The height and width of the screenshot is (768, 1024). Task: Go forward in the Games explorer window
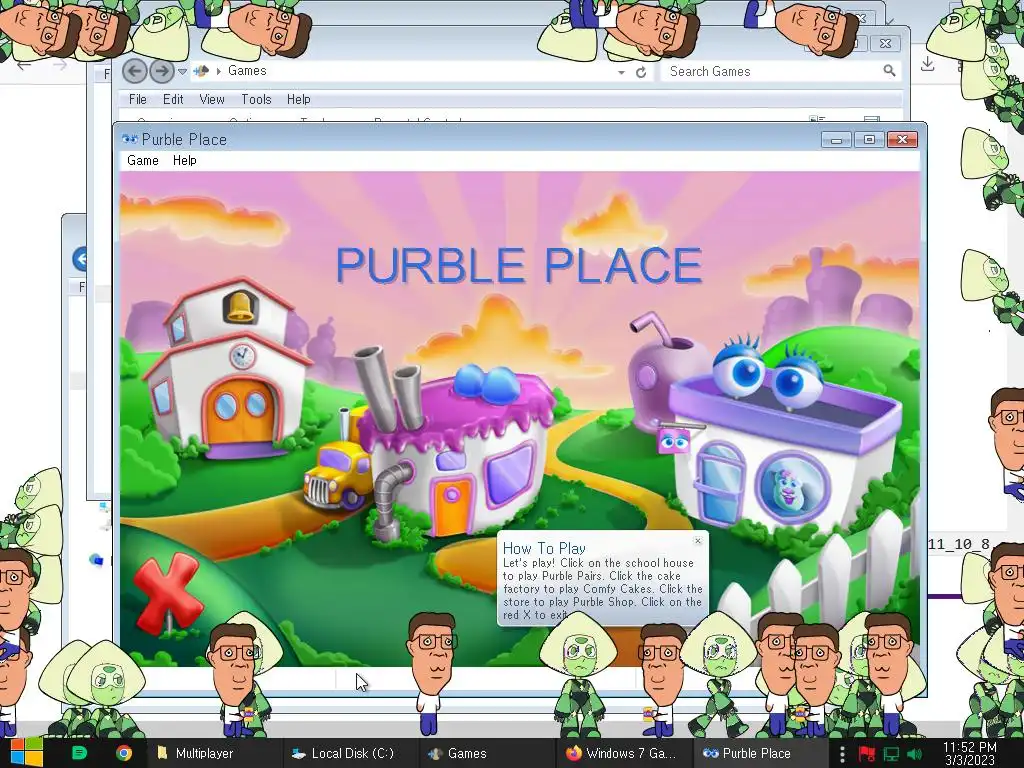(161, 71)
